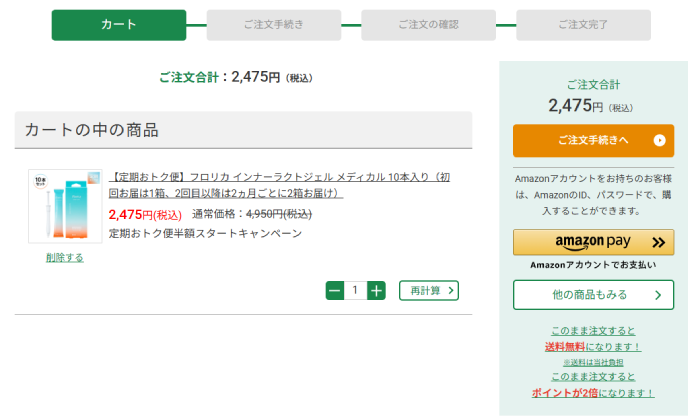The width and height of the screenshot is (700, 420).
Task: Select the カート step tab
Action: pos(119,25)
